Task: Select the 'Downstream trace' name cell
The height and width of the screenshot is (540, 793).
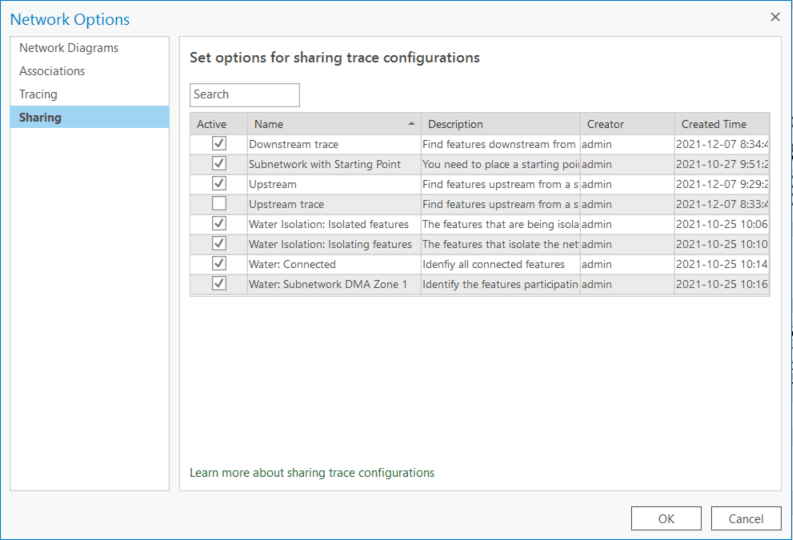Action: 334,144
